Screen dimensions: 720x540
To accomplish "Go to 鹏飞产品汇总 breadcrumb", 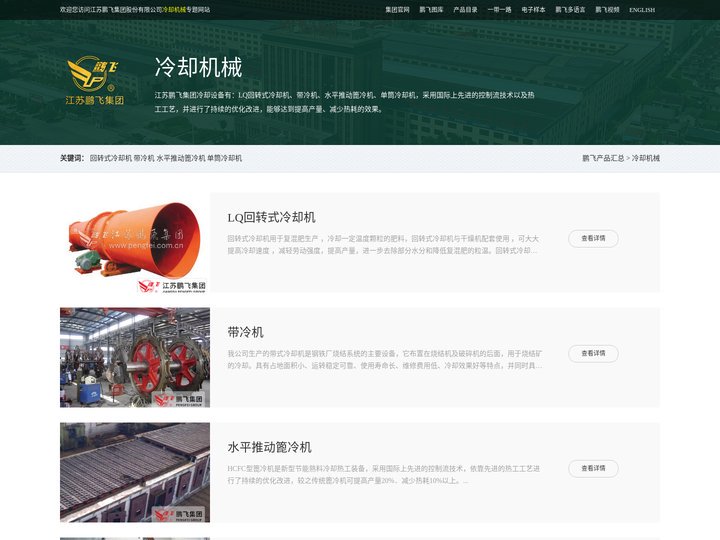I will point(603,158).
